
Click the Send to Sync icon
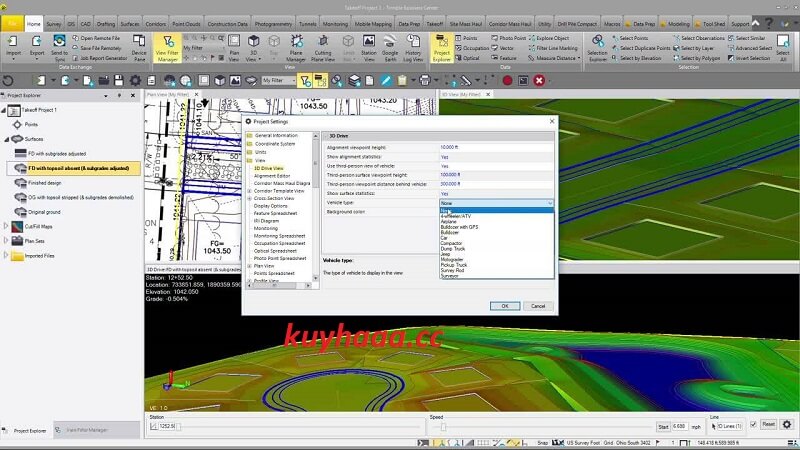tap(59, 47)
